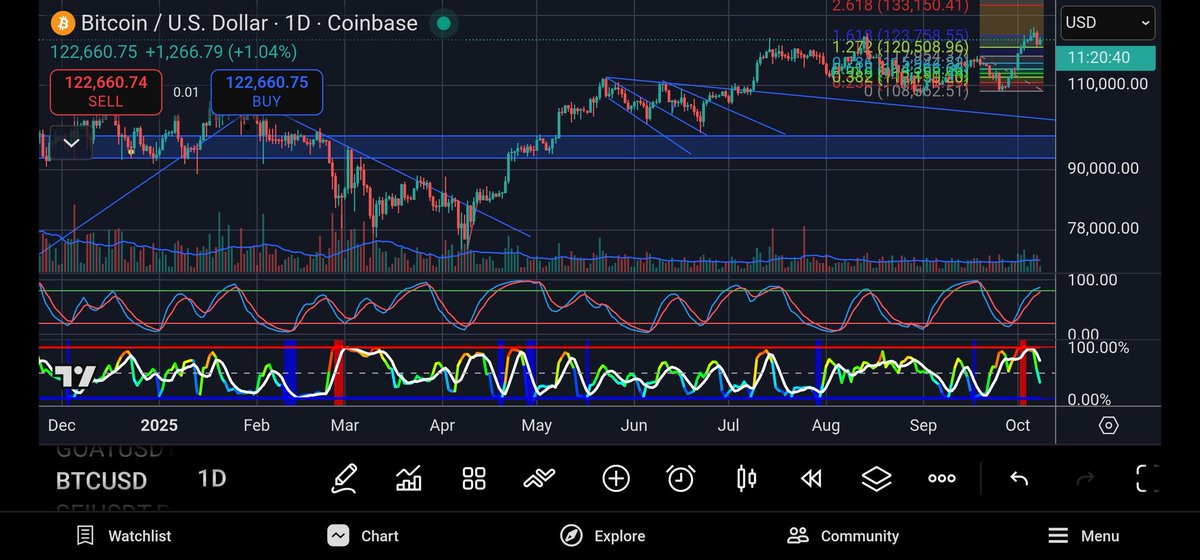Viewport: 1200px width, 560px height.
Task: Click the Bitcoin symbol logo
Action: (63, 22)
